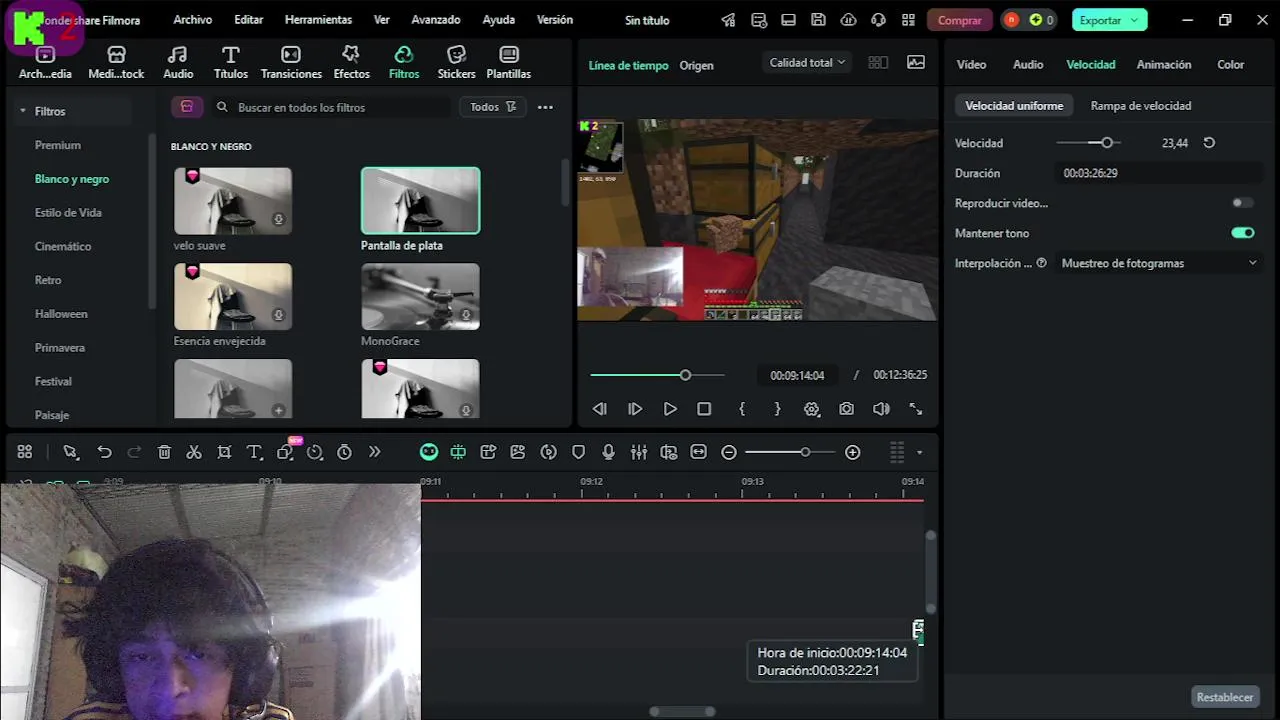This screenshot has height=720, width=1280.
Task: Toggle the Reproducir video switch
Action: 1242,203
